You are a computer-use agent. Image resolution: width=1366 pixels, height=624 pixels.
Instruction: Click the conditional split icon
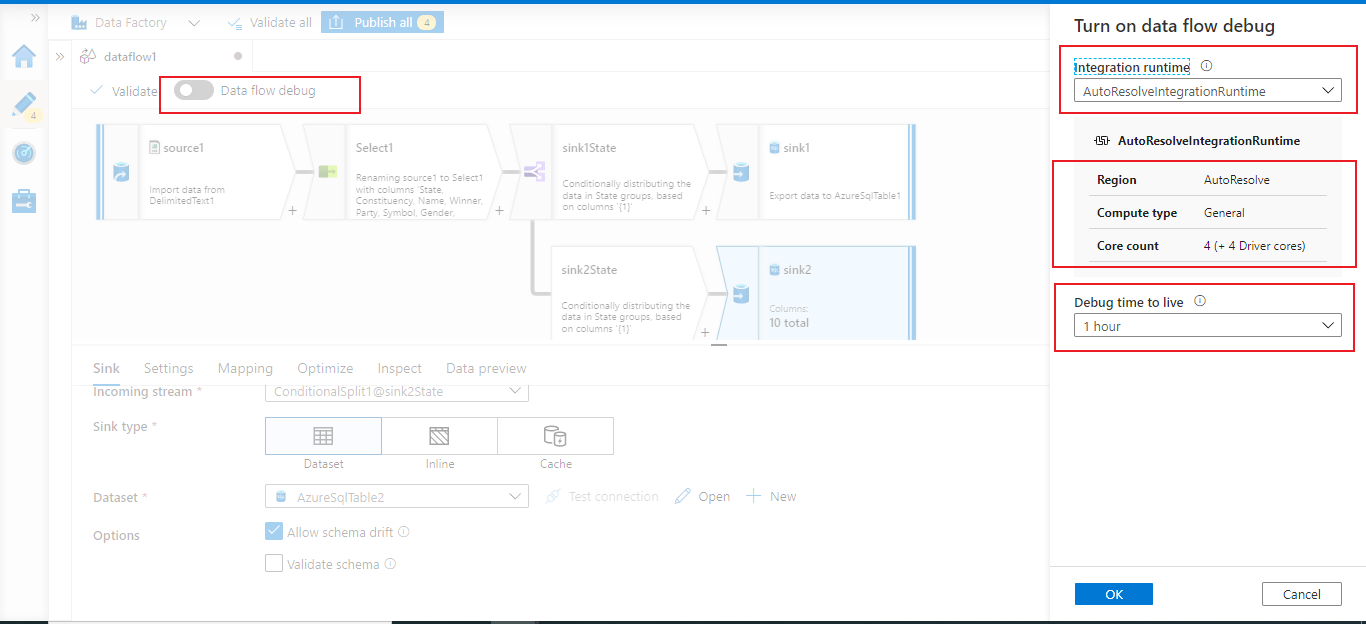534,172
